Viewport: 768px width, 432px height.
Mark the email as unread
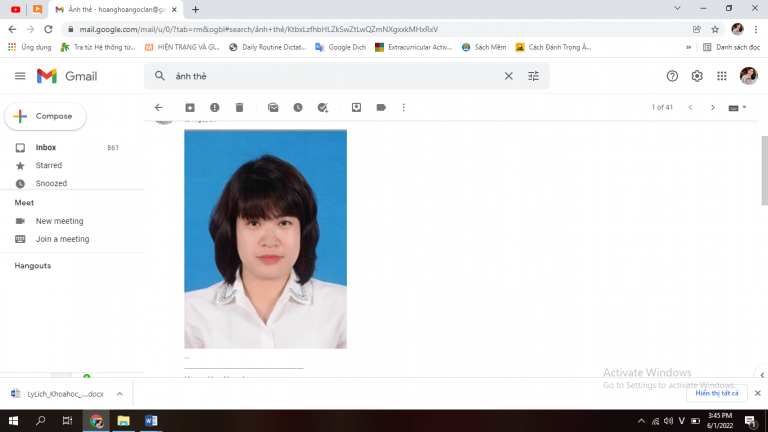pyautogui.click(x=273, y=107)
